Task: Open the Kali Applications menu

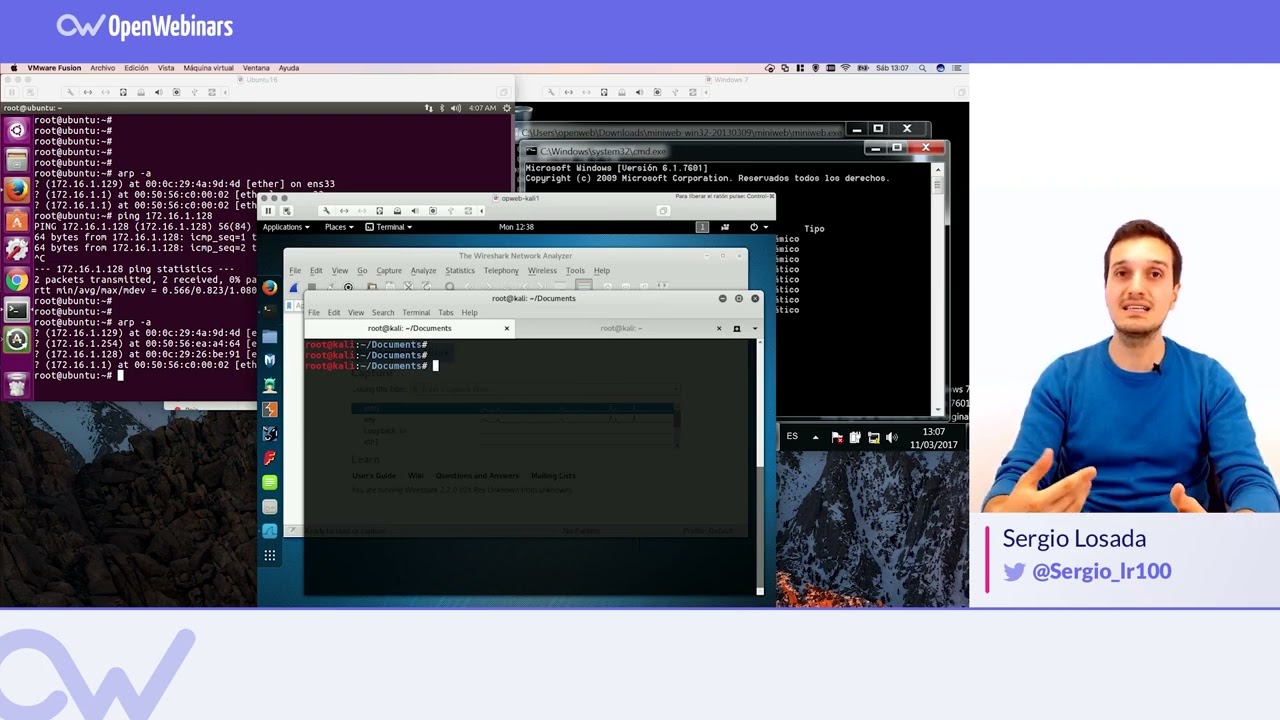Action: point(286,227)
